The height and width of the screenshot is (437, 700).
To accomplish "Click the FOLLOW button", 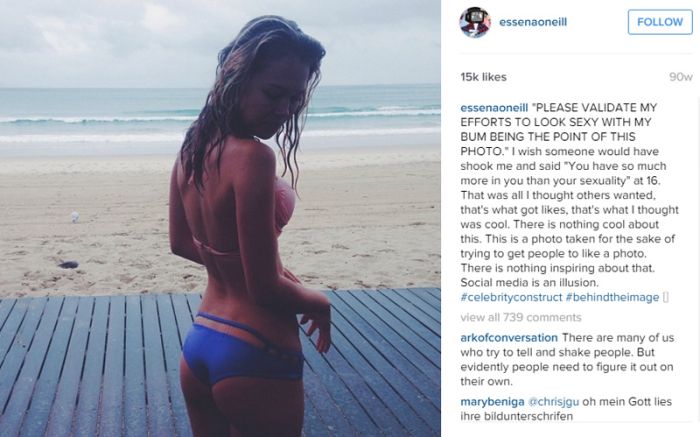I will 660,22.
